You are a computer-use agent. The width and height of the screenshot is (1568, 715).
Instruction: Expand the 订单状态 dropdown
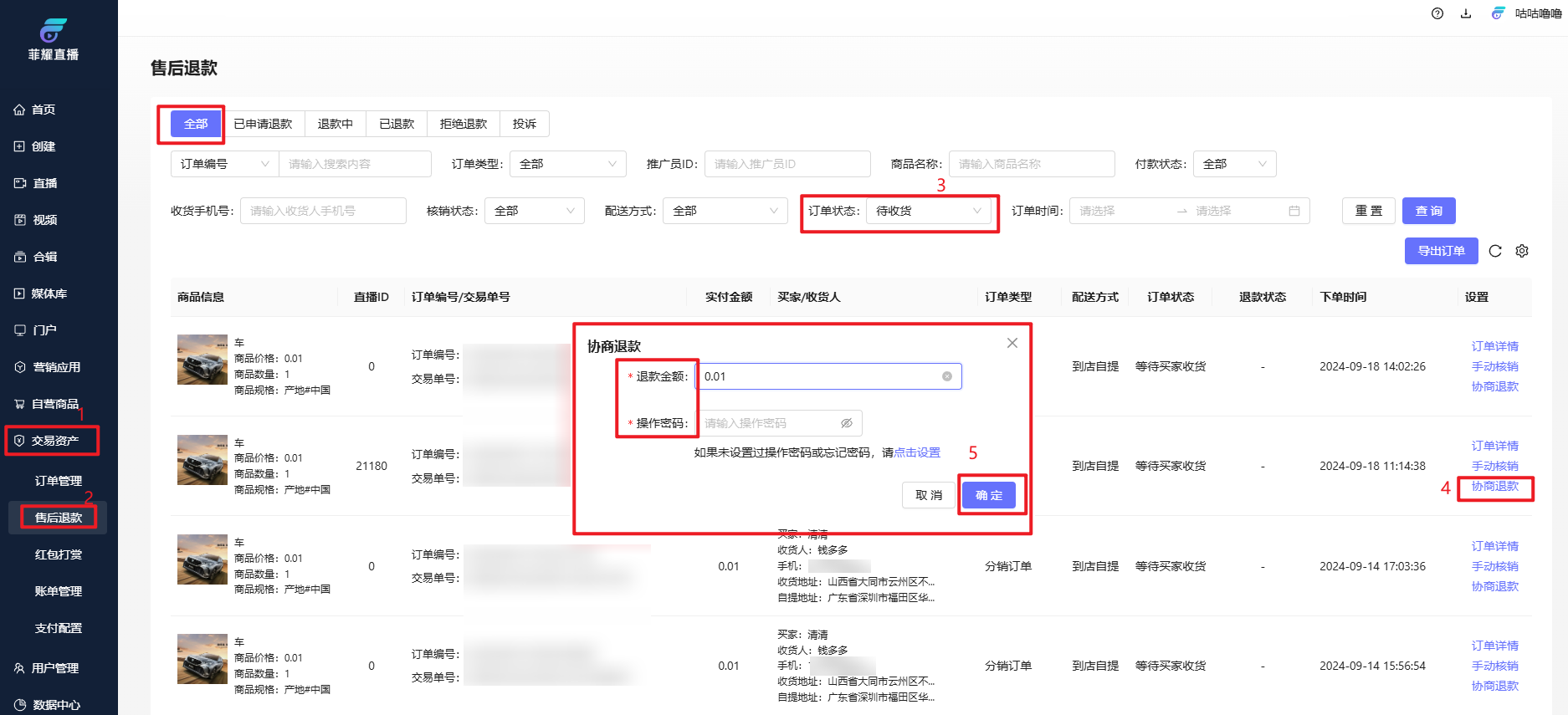click(929, 211)
